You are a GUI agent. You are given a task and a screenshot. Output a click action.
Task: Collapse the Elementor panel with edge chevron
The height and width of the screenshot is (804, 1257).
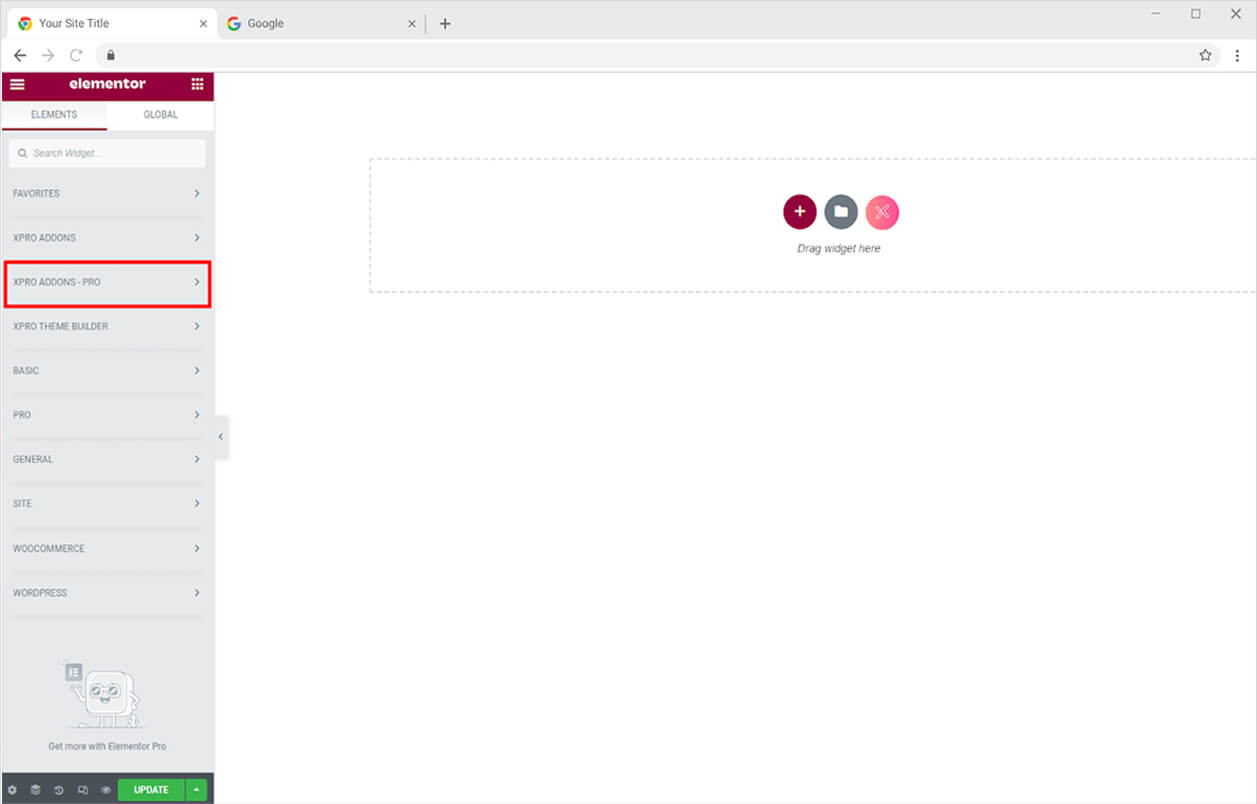tap(221, 436)
